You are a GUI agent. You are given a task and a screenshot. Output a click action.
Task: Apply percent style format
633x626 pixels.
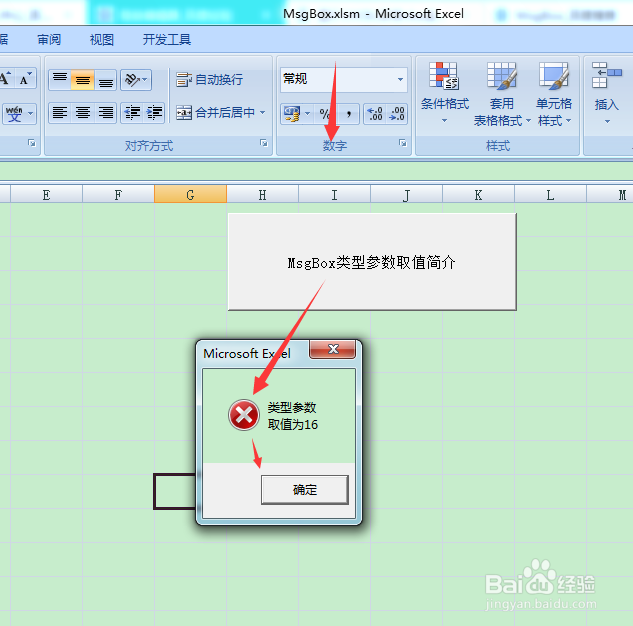click(x=324, y=114)
